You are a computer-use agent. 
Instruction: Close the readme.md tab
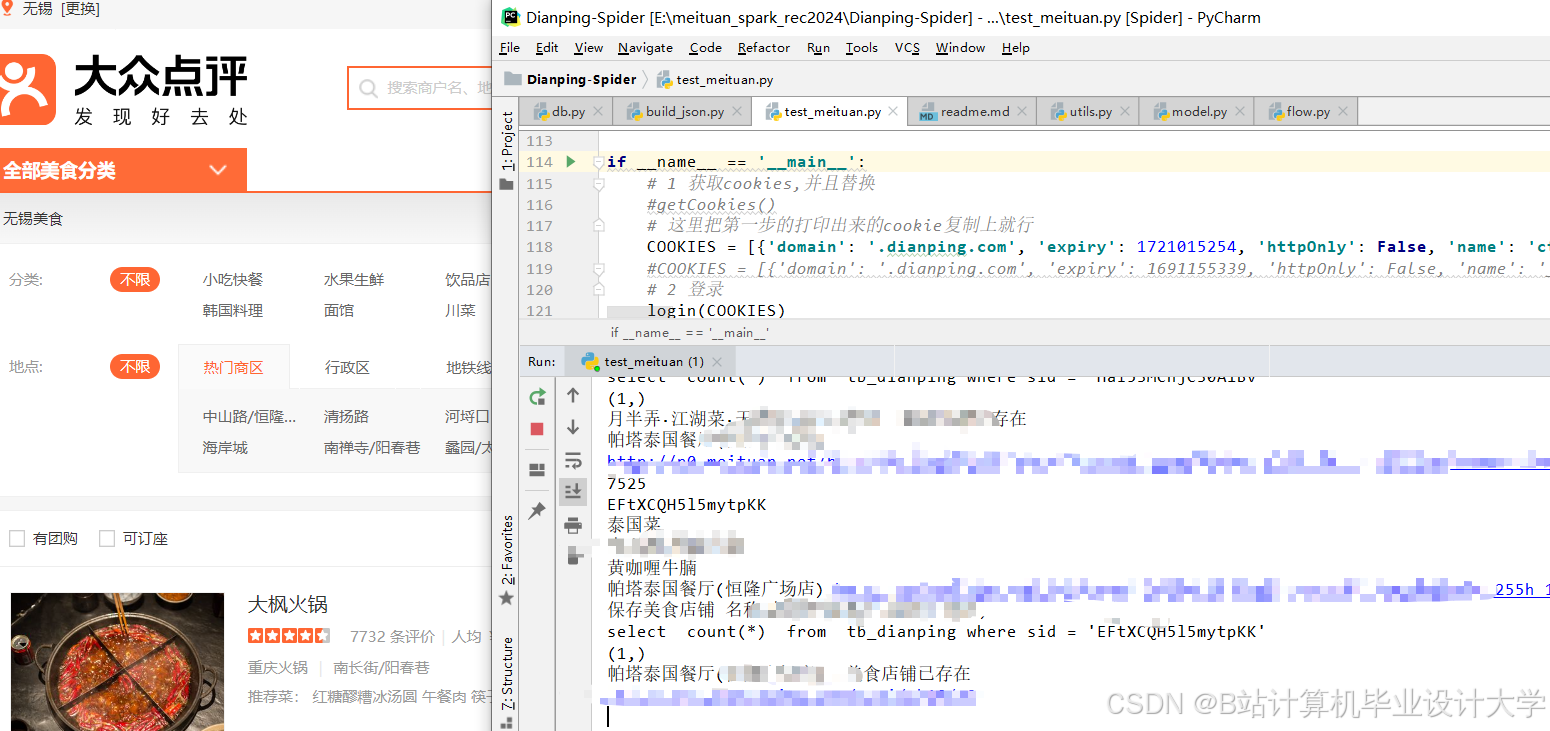pos(1023,112)
